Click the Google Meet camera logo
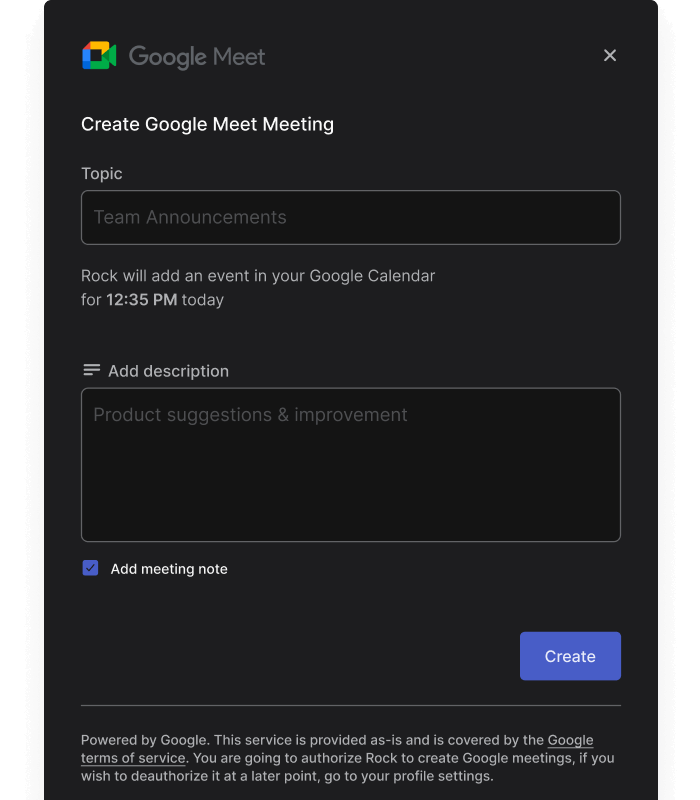 (99, 56)
